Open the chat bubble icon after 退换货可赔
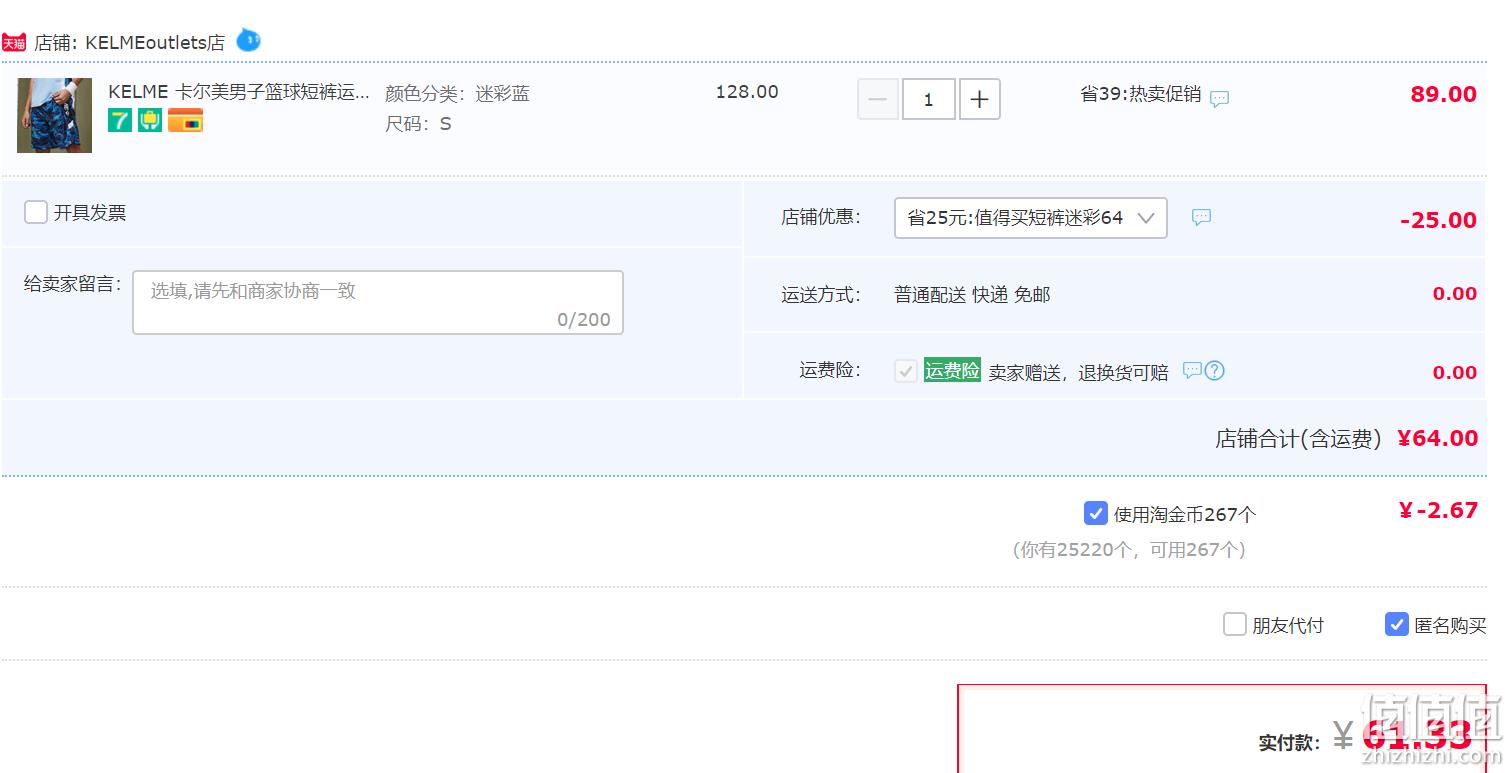 coord(1192,370)
